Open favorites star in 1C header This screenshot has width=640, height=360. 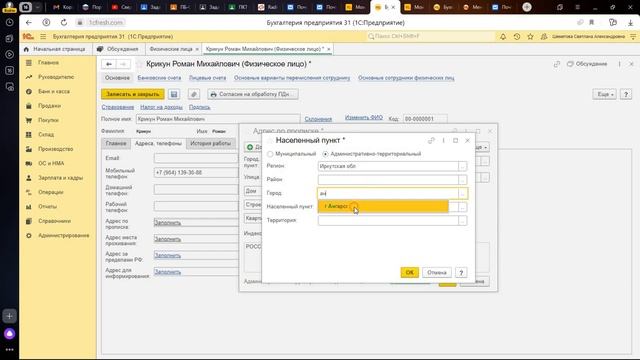[x=530, y=37]
